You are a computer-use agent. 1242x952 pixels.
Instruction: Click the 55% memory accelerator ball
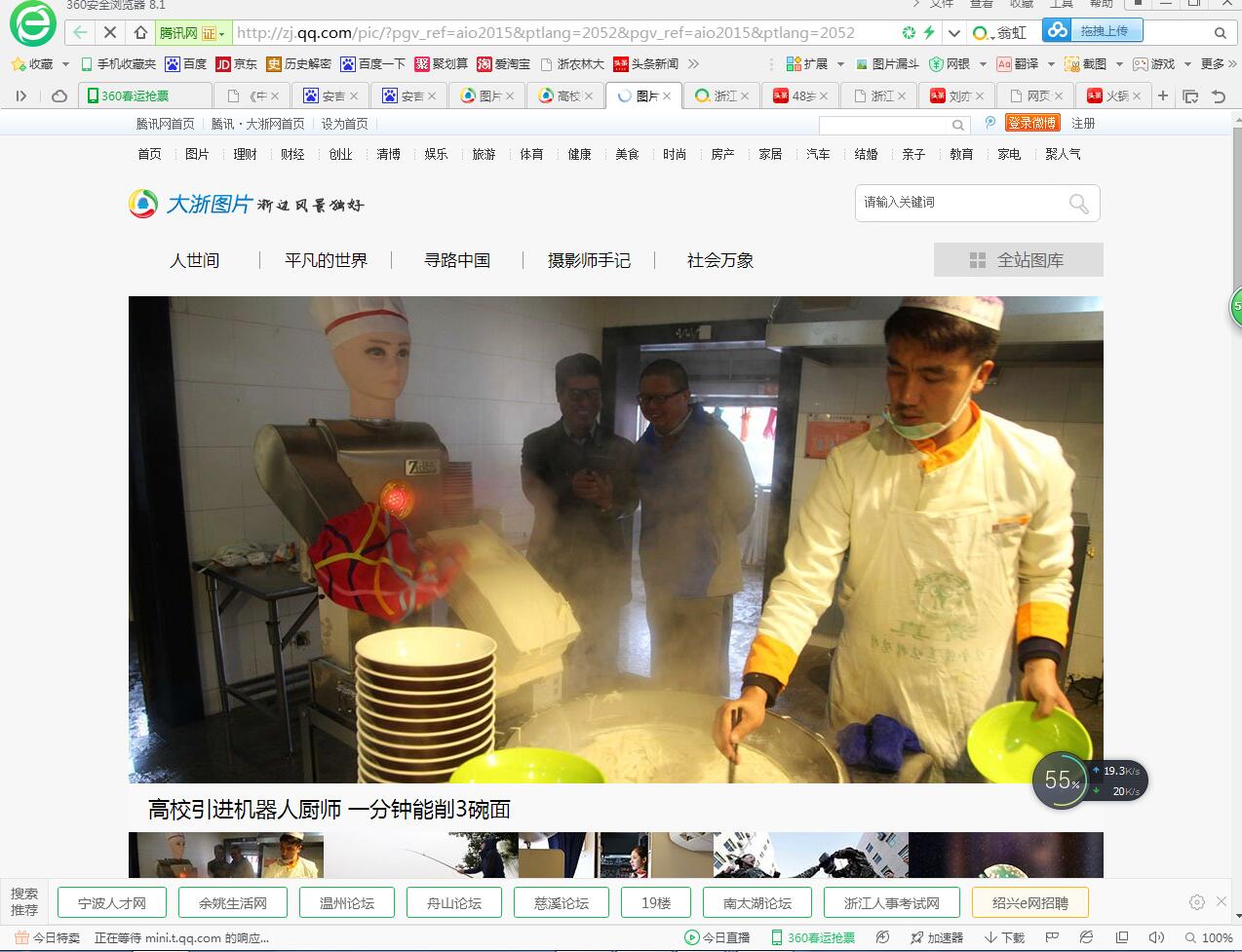click(x=1060, y=780)
